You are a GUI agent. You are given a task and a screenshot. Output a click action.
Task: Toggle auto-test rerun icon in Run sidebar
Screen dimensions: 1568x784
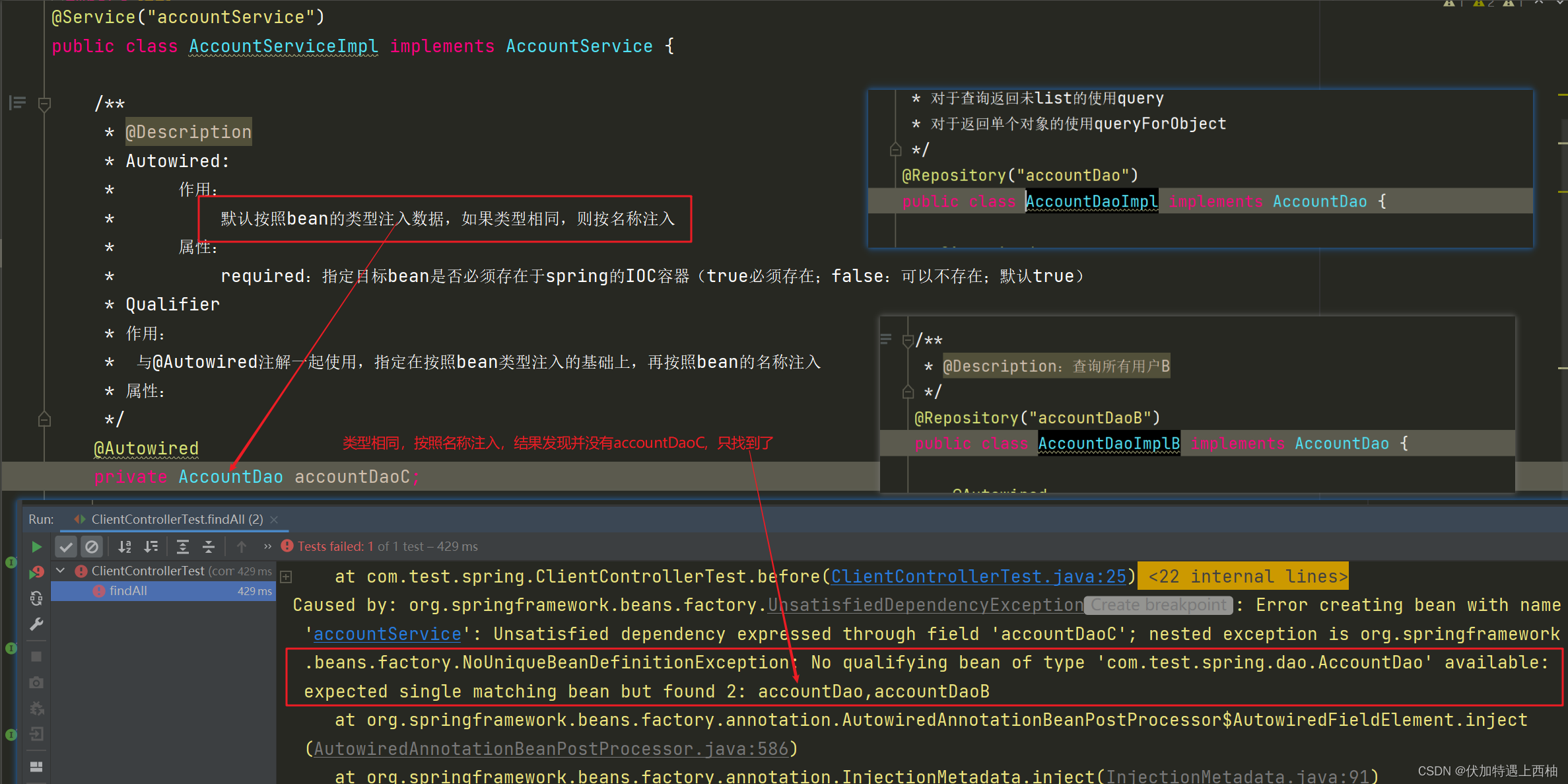pos(36,598)
